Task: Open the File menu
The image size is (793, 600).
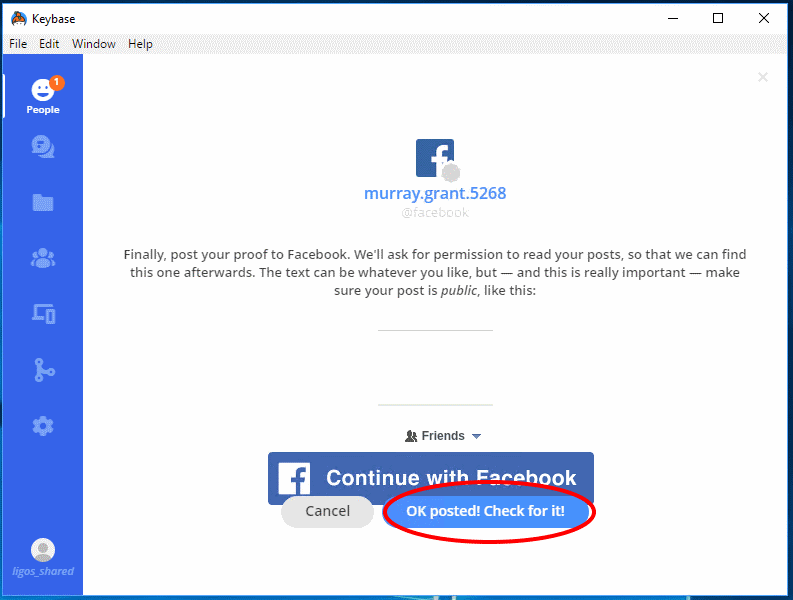Action: tap(18, 44)
